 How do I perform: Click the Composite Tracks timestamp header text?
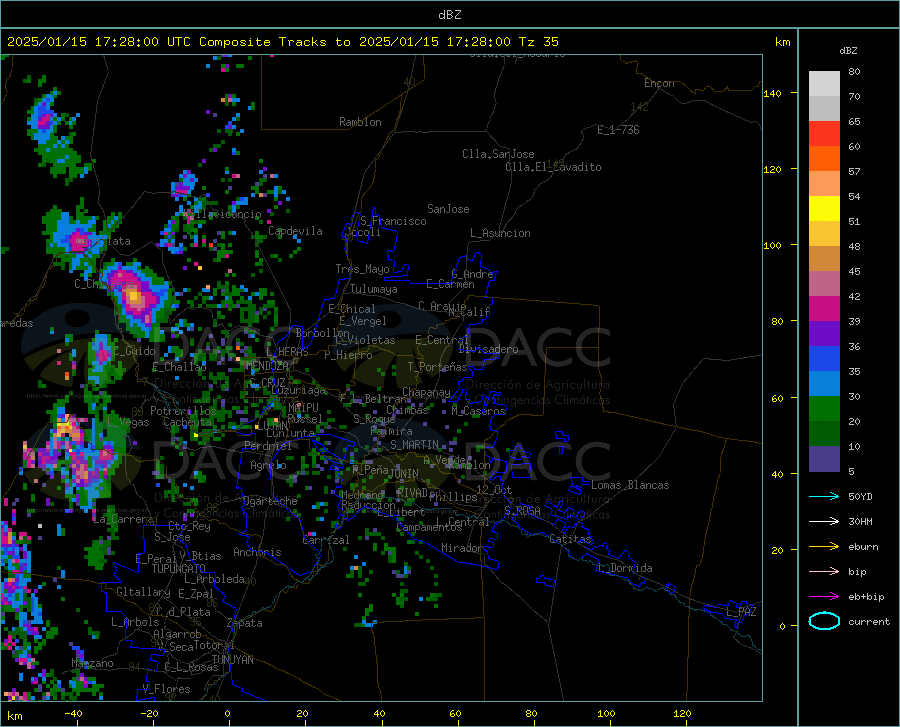click(282, 42)
